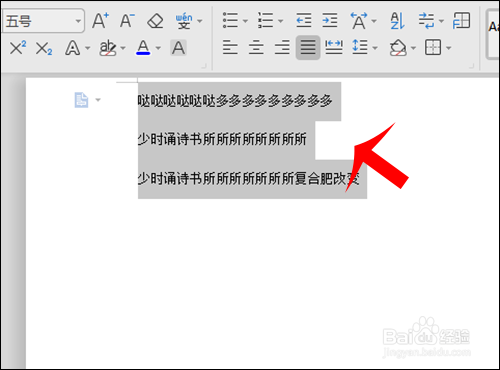Apply font color with the underlined A
Image resolution: width=500 pixels, height=370 pixels.
tap(143, 48)
